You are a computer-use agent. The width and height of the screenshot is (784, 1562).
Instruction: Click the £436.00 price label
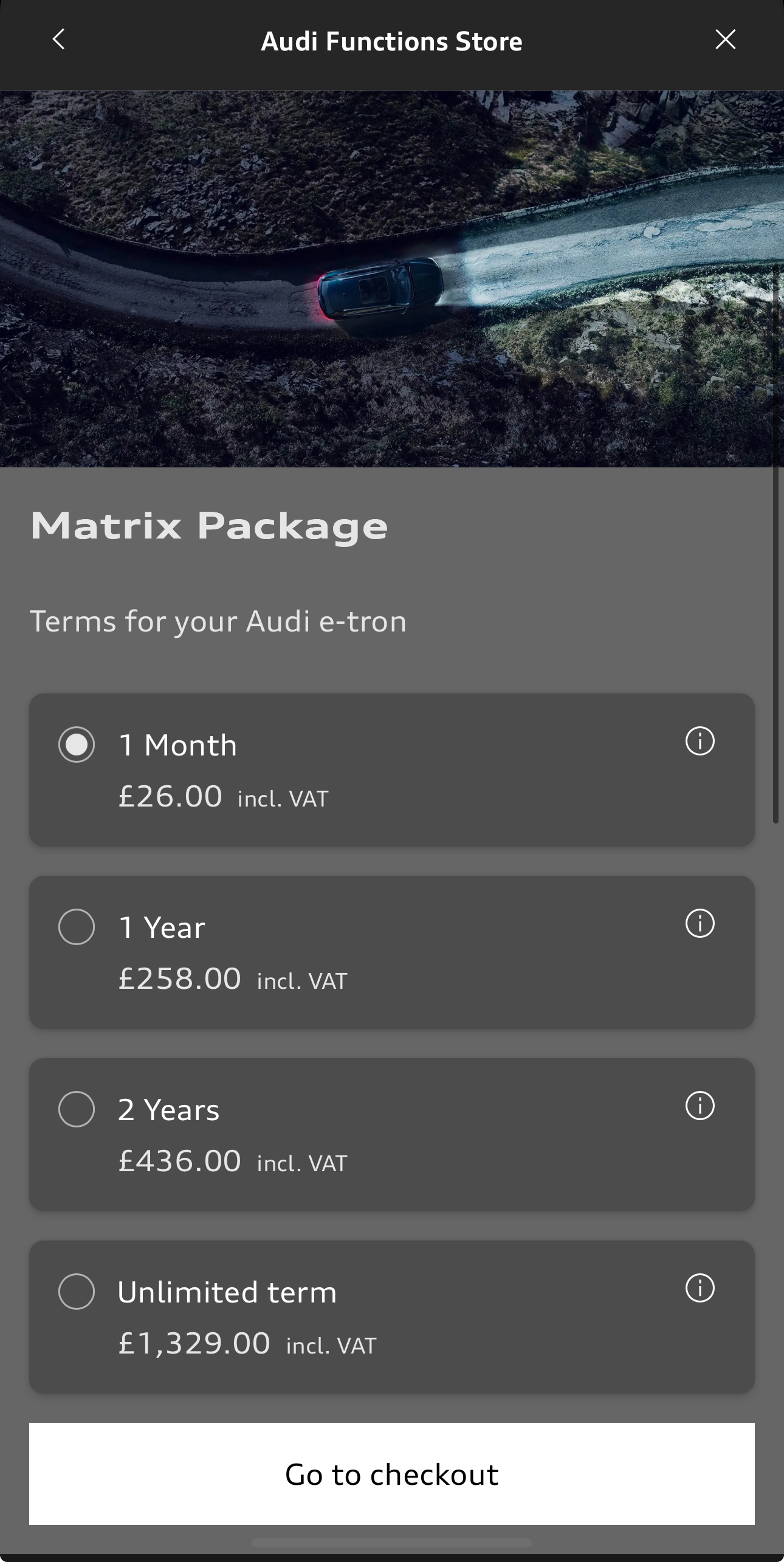coord(180,1161)
